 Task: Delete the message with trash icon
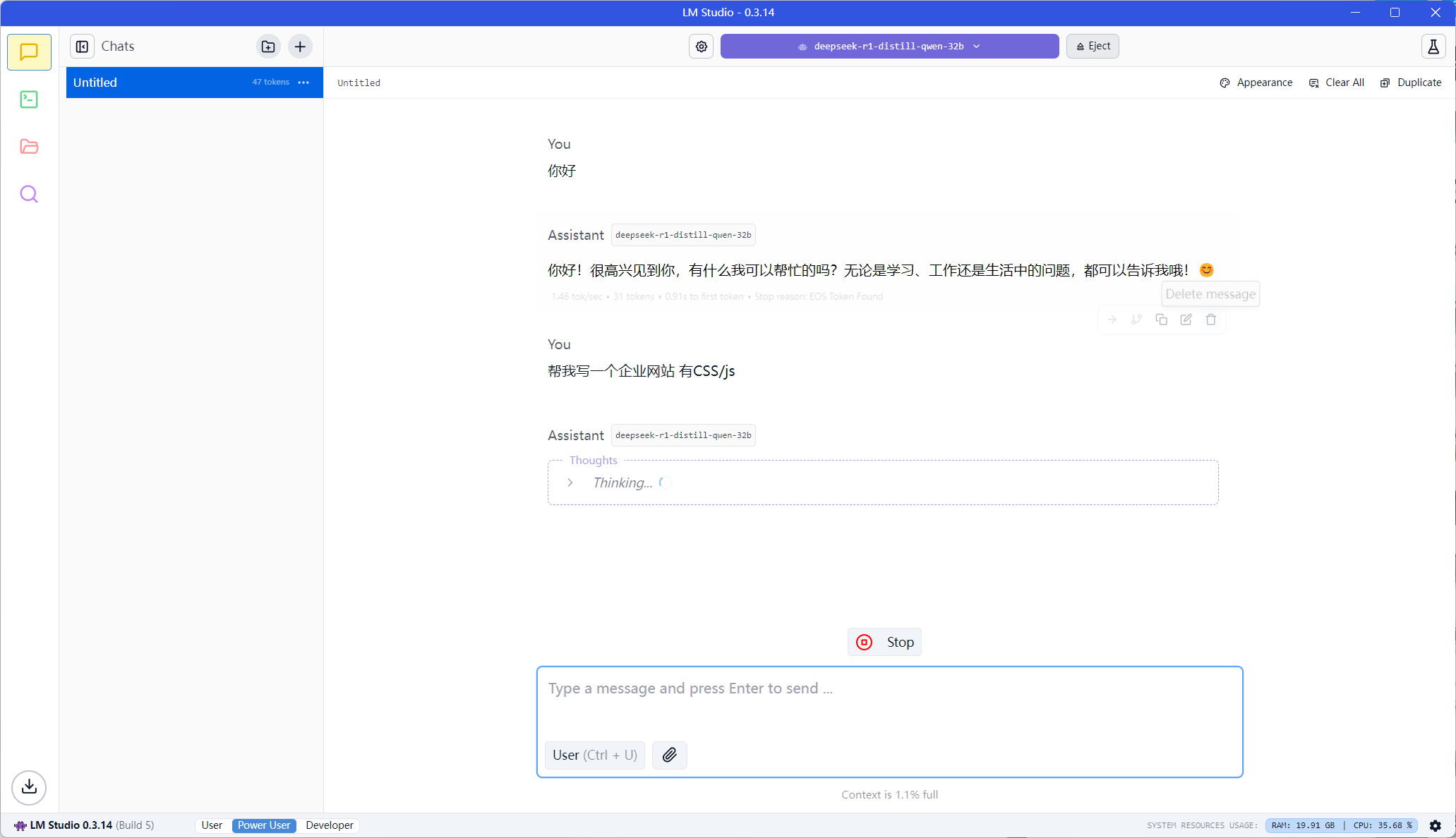[x=1211, y=320]
